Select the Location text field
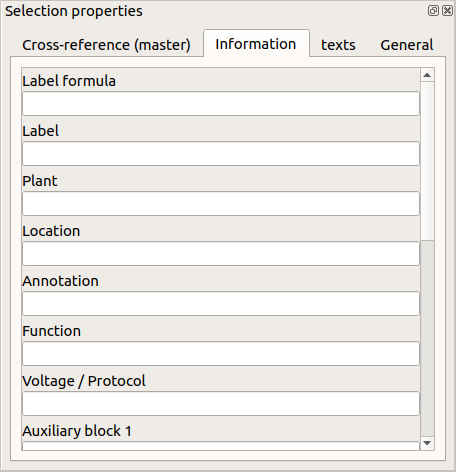The image size is (456, 472). click(x=221, y=254)
